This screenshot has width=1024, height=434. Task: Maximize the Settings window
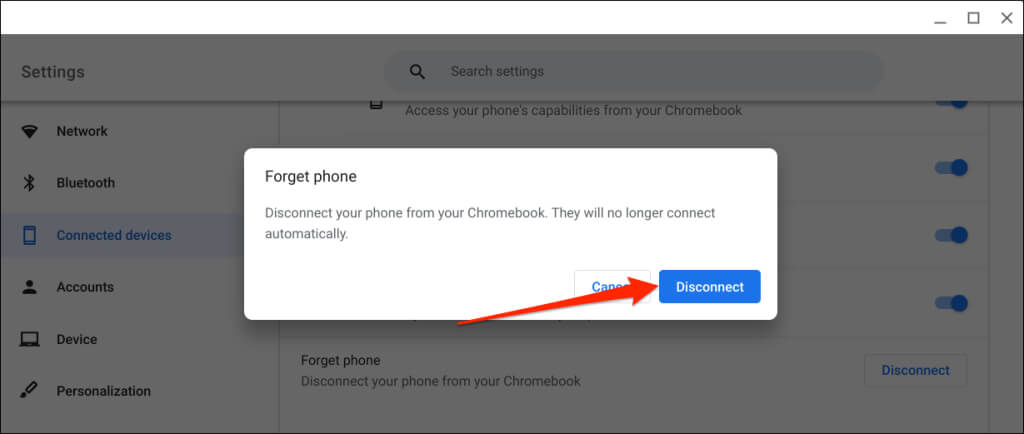[972, 18]
